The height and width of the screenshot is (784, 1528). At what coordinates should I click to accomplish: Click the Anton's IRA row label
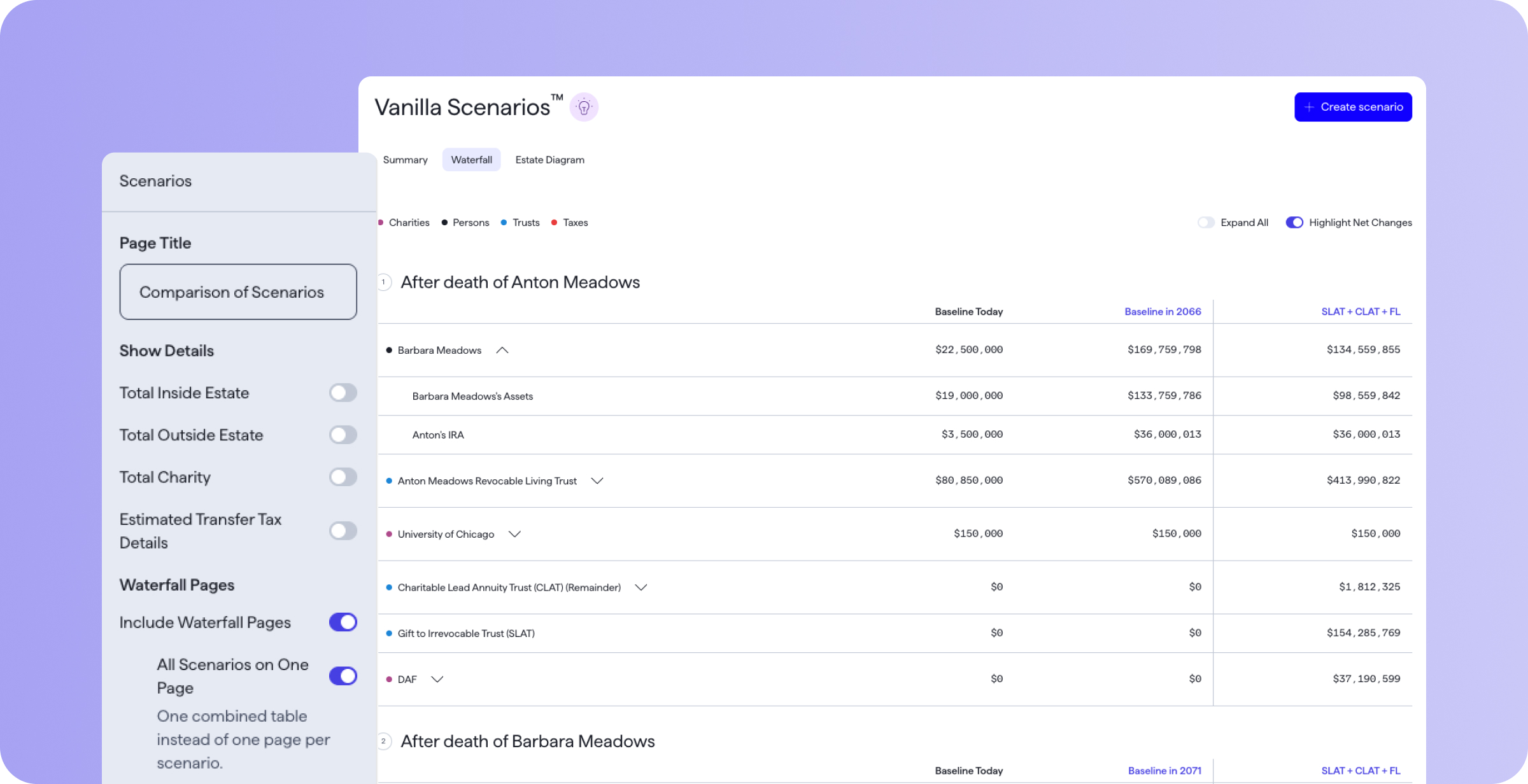pos(438,435)
